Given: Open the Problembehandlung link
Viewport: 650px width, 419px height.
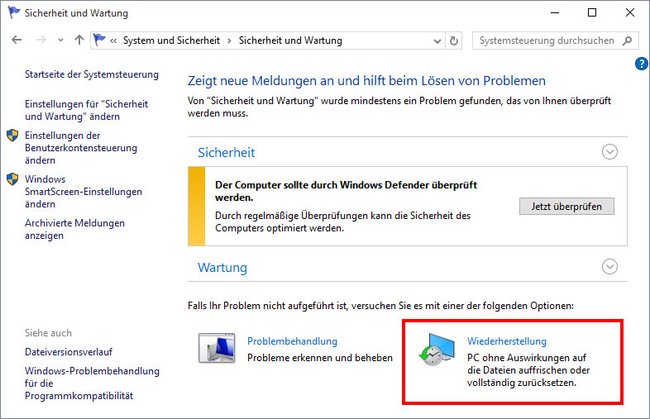Looking at the screenshot, I should [x=292, y=341].
